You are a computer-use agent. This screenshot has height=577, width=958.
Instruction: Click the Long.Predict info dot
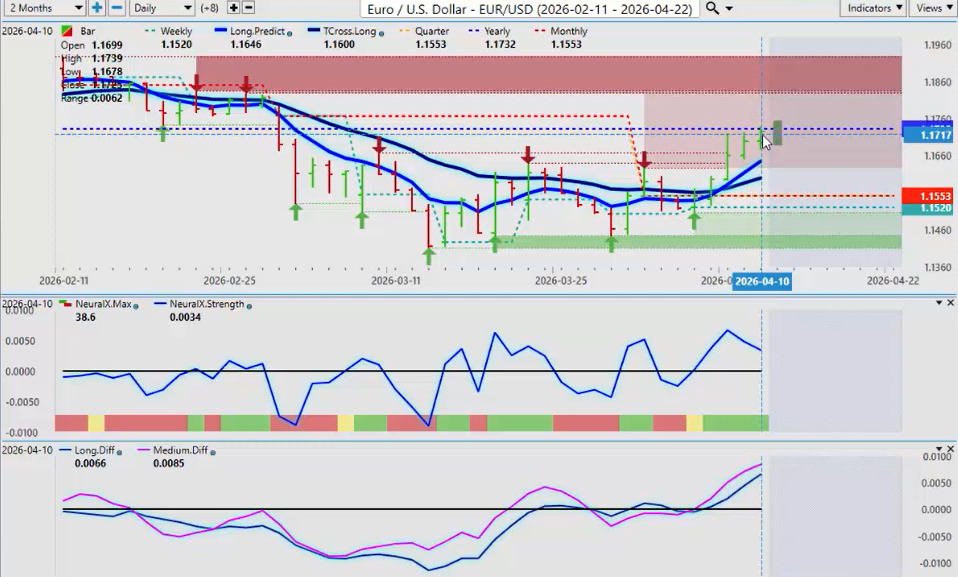coord(290,32)
